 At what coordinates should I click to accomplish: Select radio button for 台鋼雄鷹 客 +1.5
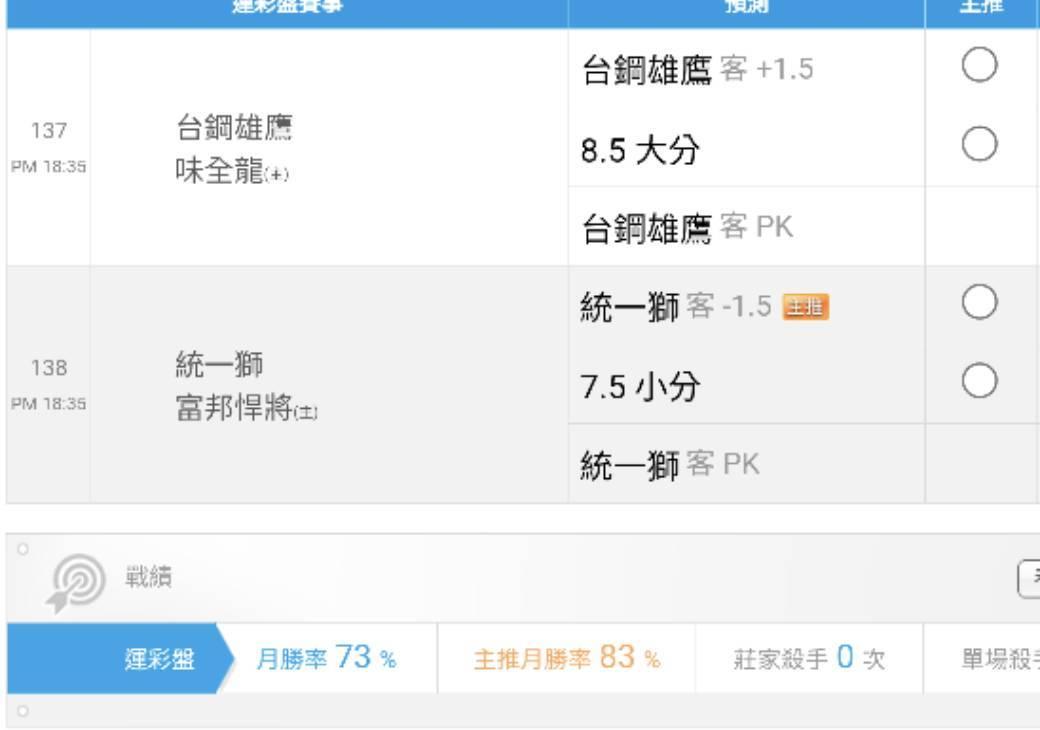979,65
